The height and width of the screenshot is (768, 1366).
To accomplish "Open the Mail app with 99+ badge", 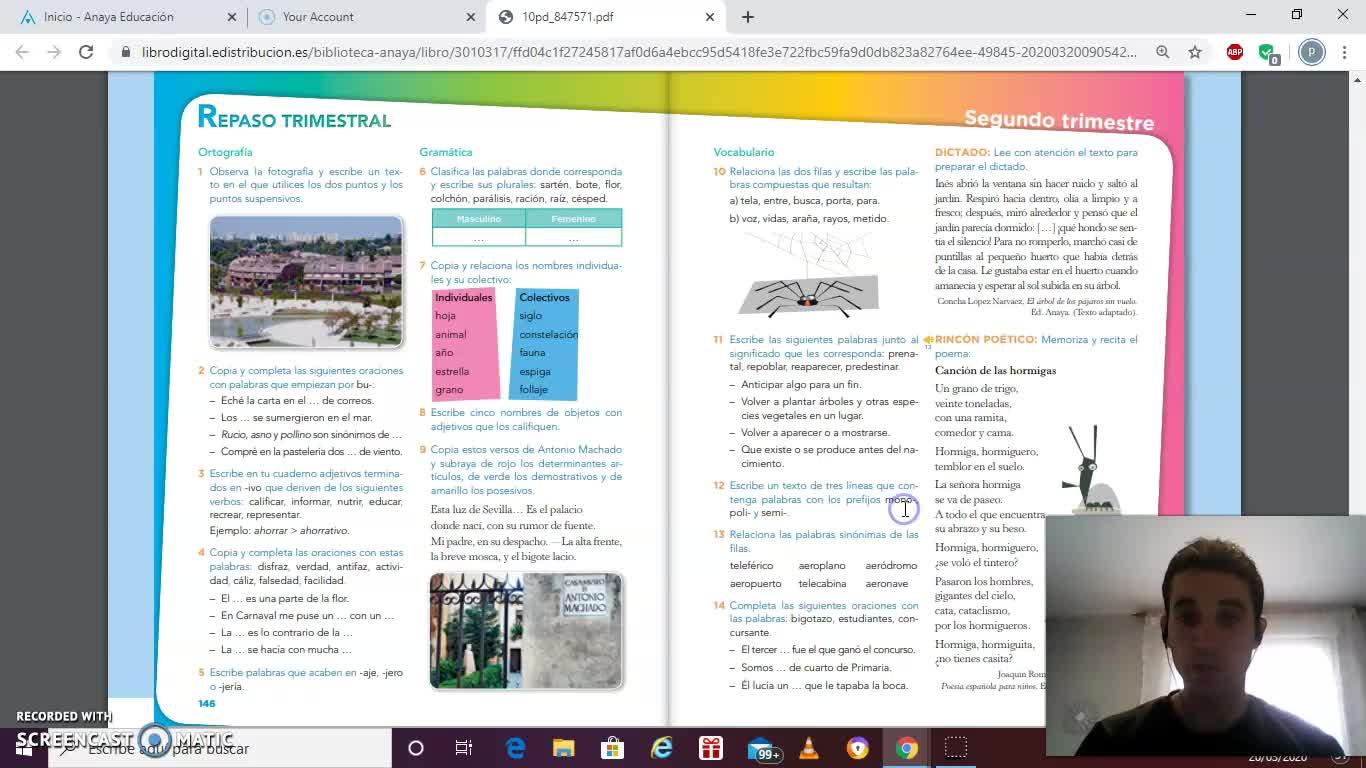I will tap(761, 748).
